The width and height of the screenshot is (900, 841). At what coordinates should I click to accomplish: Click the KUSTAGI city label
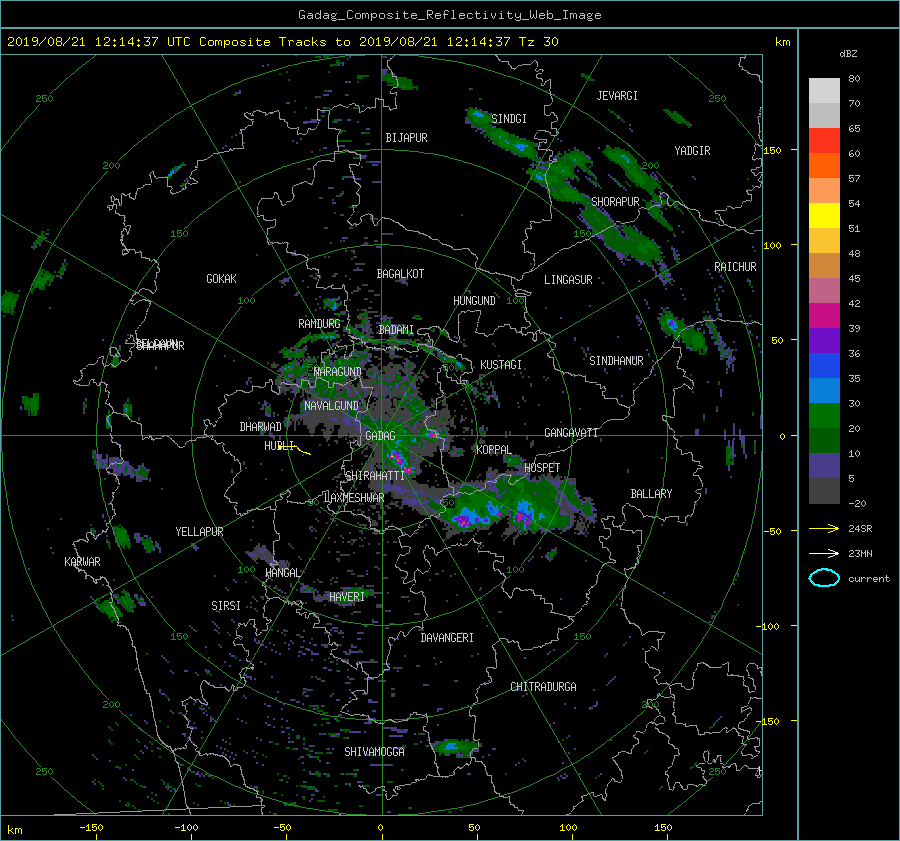point(501,365)
